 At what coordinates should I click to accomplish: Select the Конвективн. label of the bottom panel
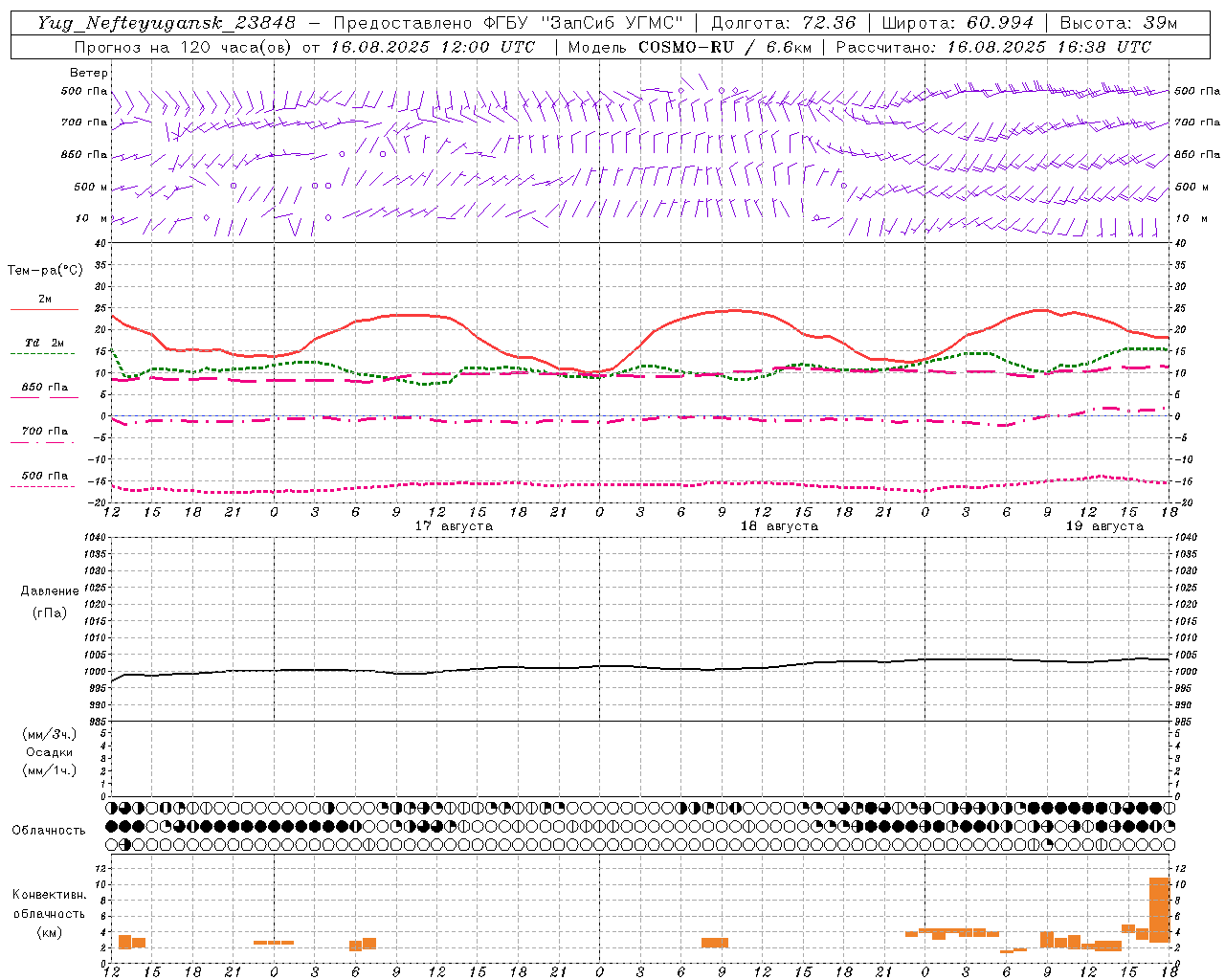(x=50, y=895)
